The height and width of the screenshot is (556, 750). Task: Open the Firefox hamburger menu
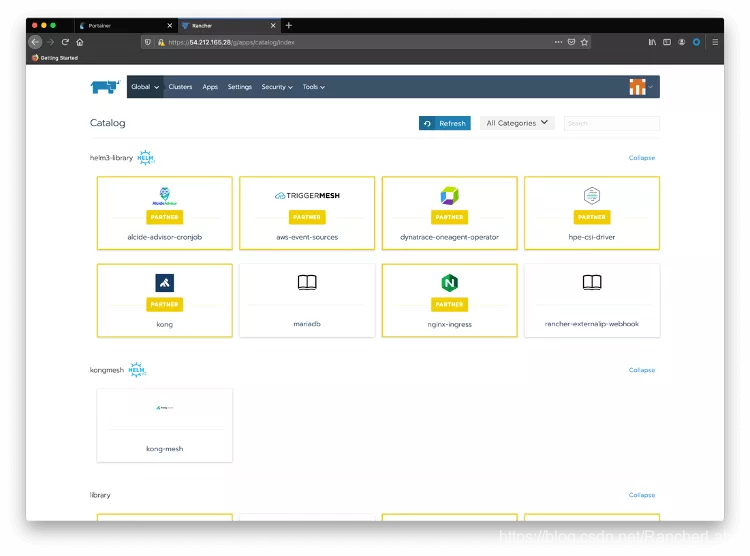coord(715,42)
